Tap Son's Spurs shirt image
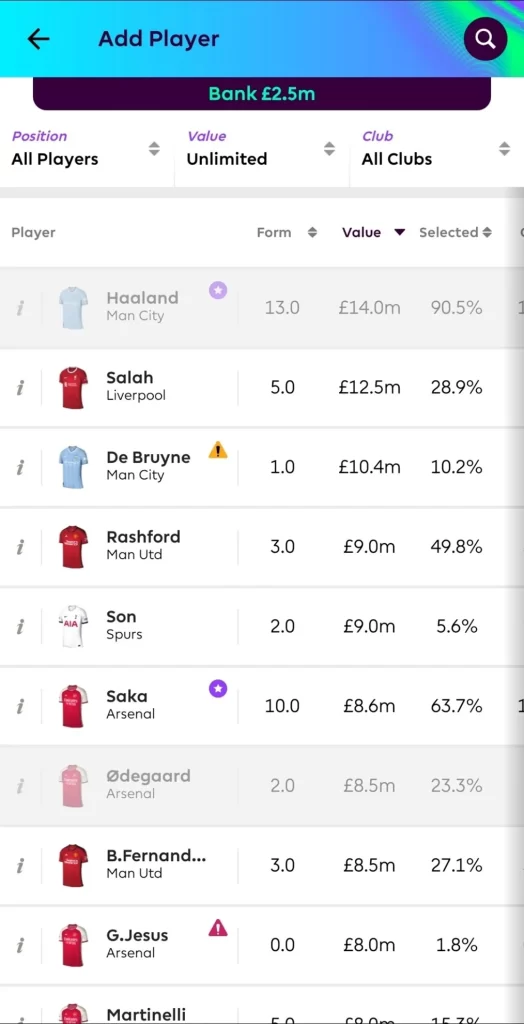The height and width of the screenshot is (1024, 524). click(73, 627)
